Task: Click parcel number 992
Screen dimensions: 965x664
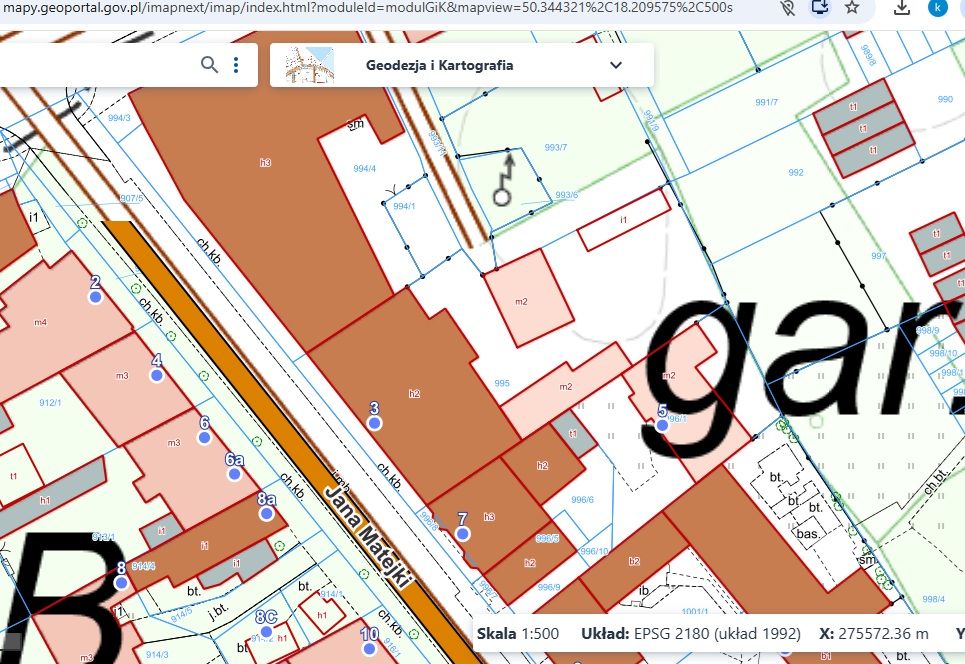Action: point(796,172)
